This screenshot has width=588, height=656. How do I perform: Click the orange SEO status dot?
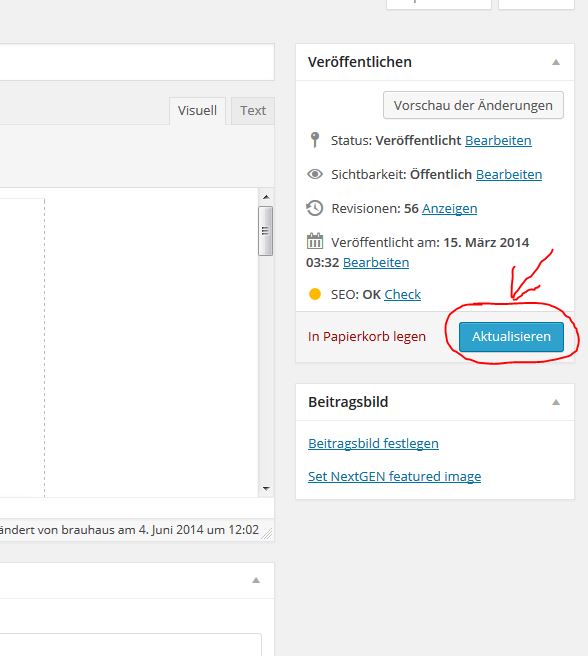315,294
